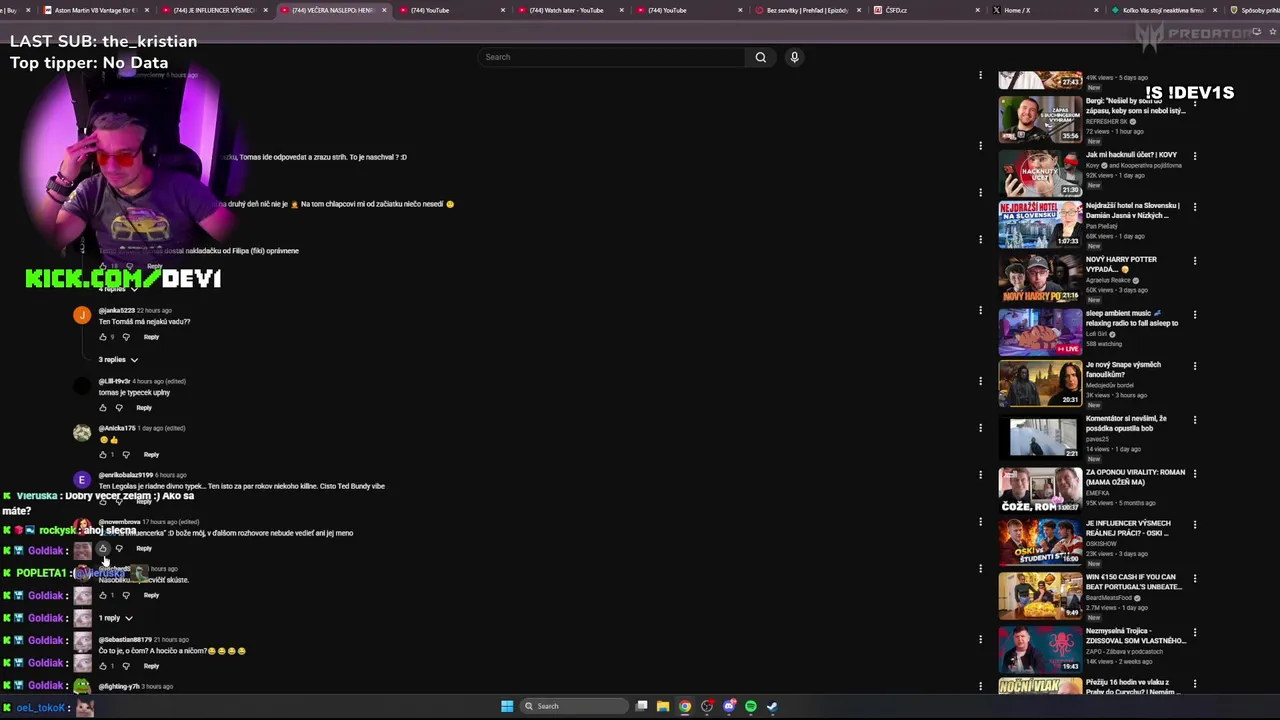The height and width of the screenshot is (720, 1280).
Task: Expand the 1 reply thread
Action: tap(115, 618)
